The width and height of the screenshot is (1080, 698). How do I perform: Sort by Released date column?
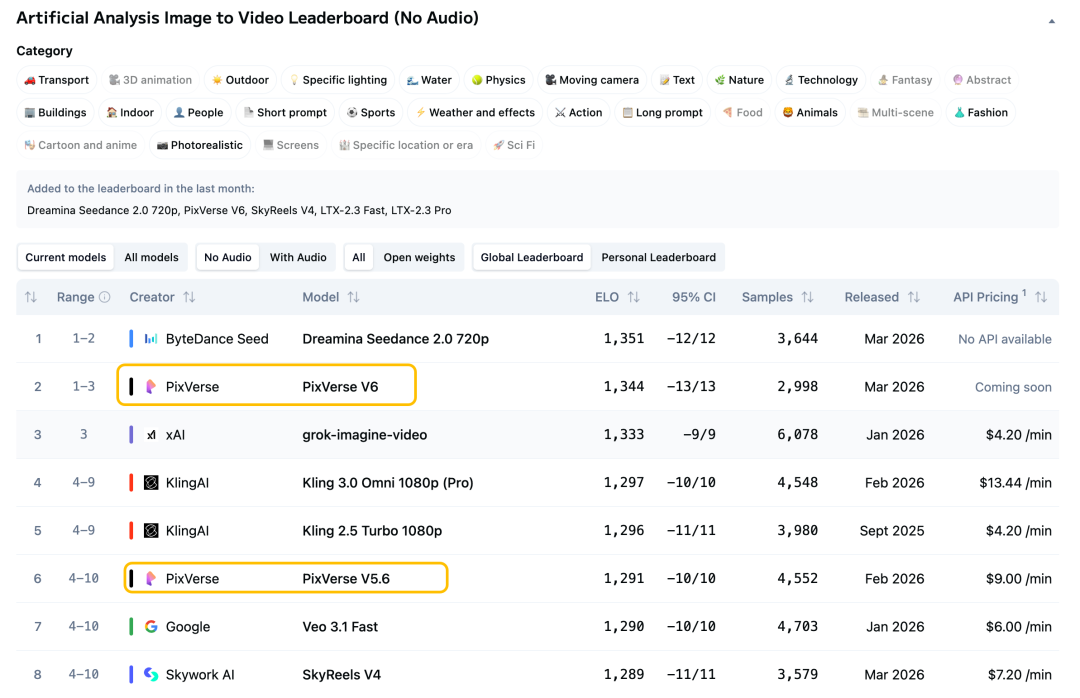tap(914, 297)
